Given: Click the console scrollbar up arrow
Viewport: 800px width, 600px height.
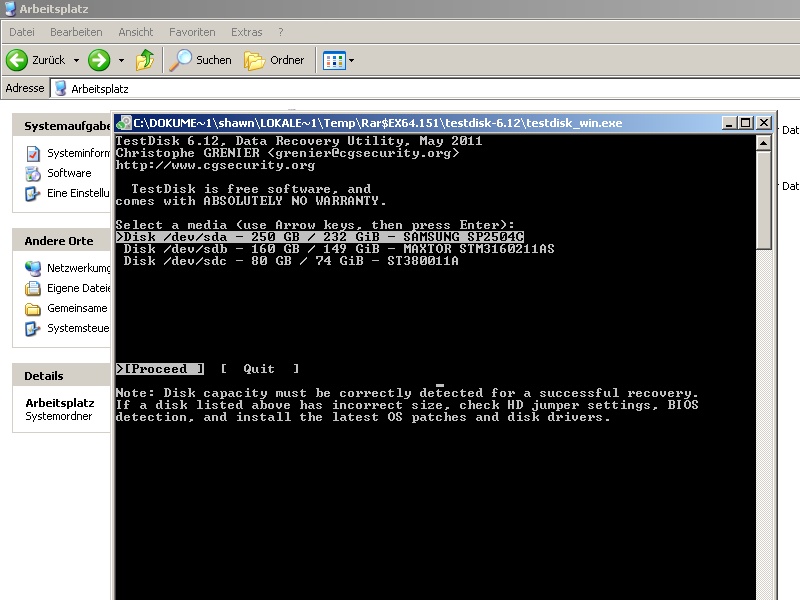Looking at the screenshot, I should pyautogui.click(x=764, y=143).
